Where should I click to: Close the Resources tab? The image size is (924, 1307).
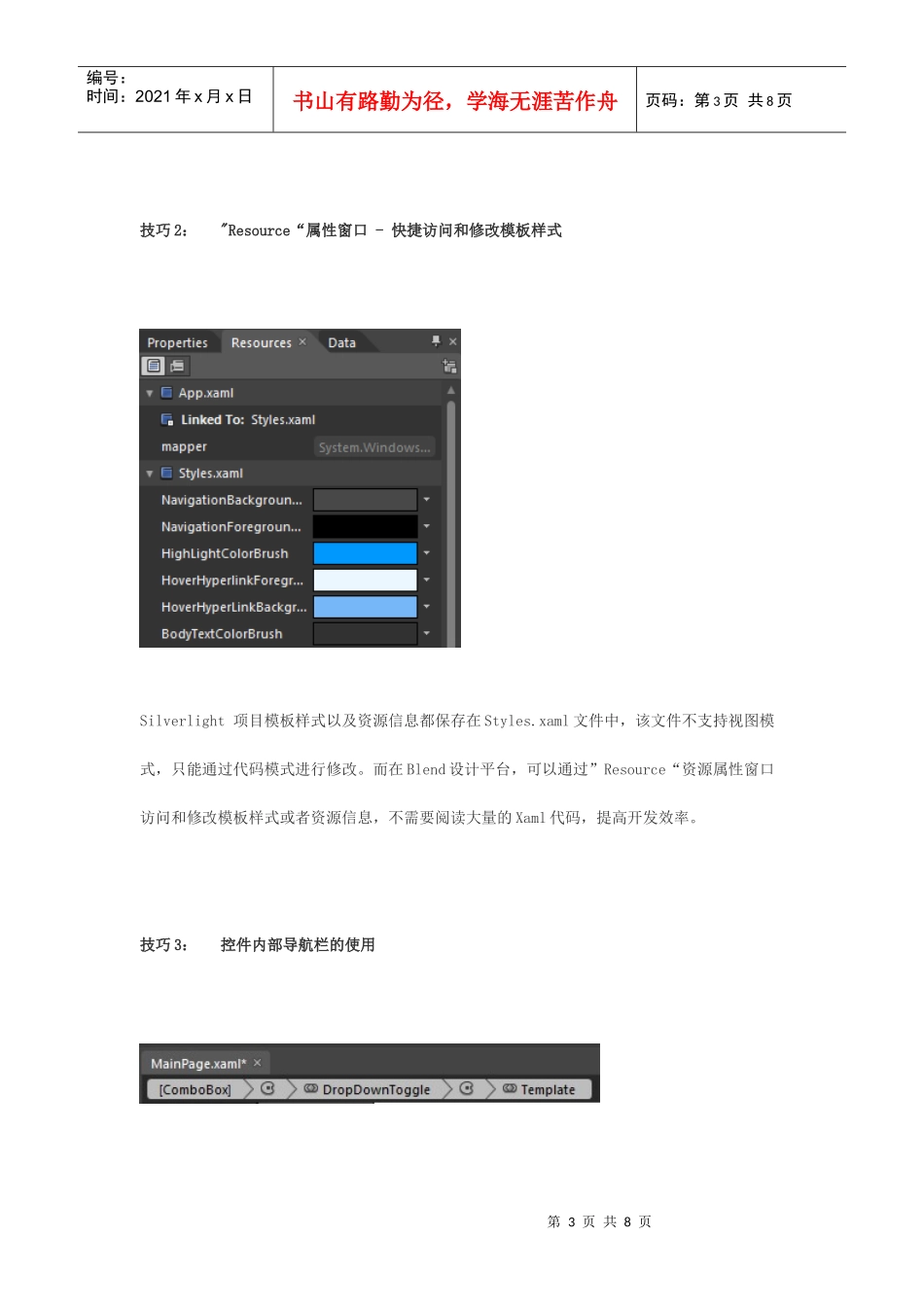tap(302, 342)
